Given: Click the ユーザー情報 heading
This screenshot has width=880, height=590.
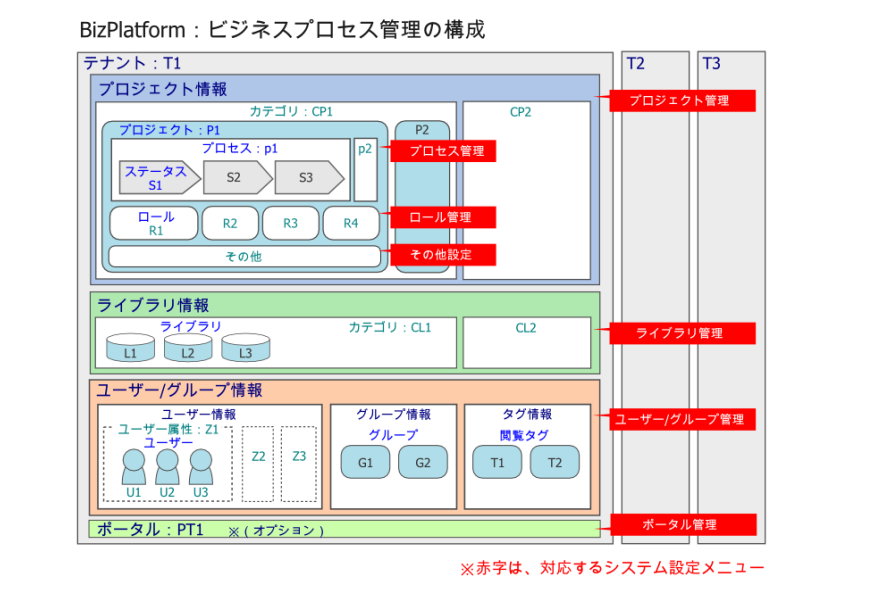Looking at the screenshot, I should pyautogui.click(x=199, y=414).
